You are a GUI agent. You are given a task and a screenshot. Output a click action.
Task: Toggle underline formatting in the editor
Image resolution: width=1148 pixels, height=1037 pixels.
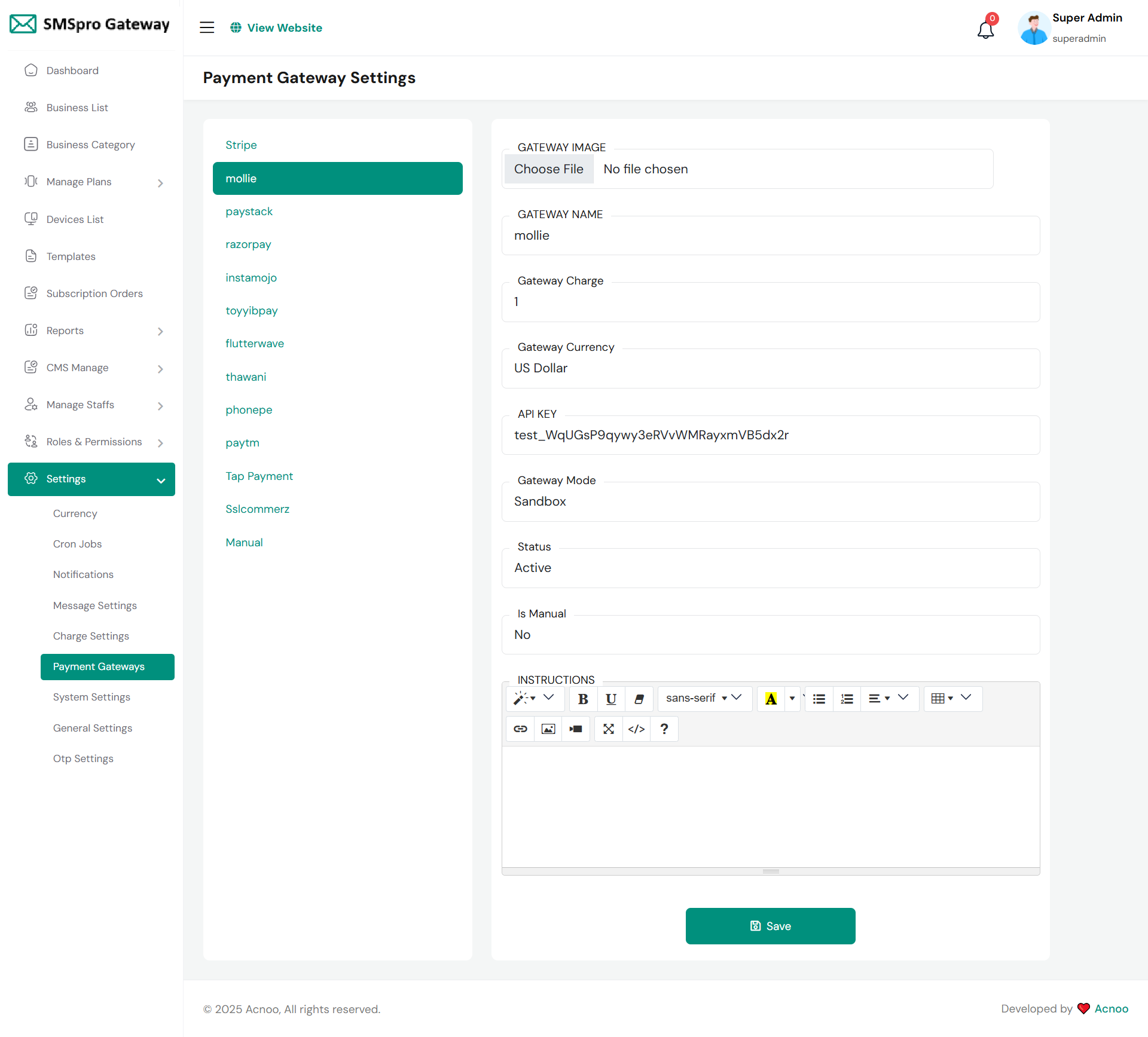pos(610,699)
